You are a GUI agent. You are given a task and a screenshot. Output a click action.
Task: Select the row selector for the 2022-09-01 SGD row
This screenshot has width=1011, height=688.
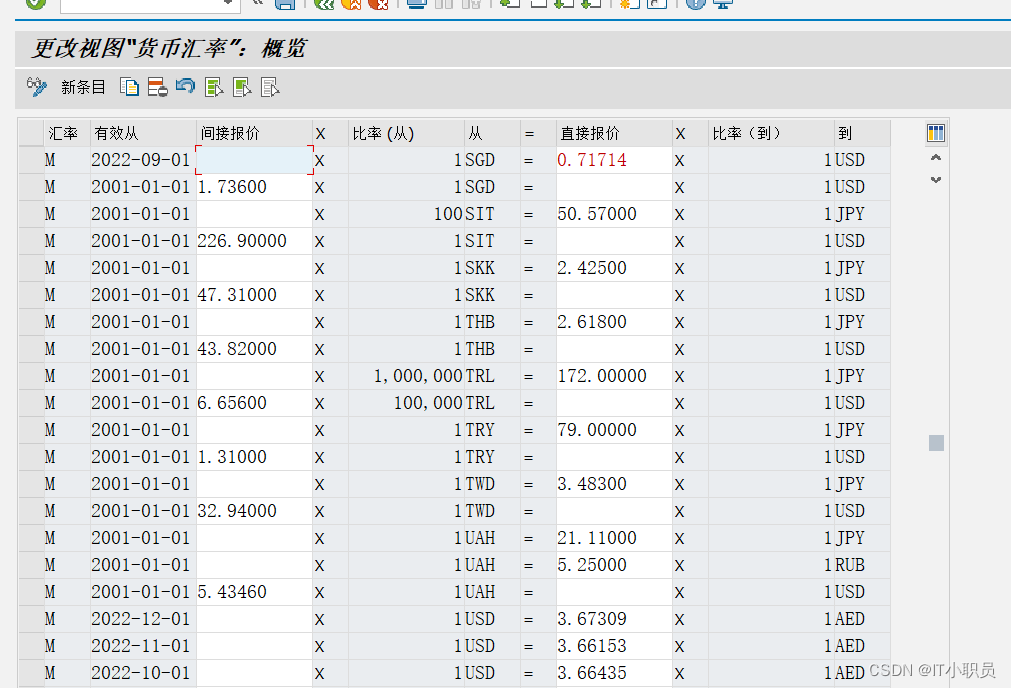click(x=30, y=160)
